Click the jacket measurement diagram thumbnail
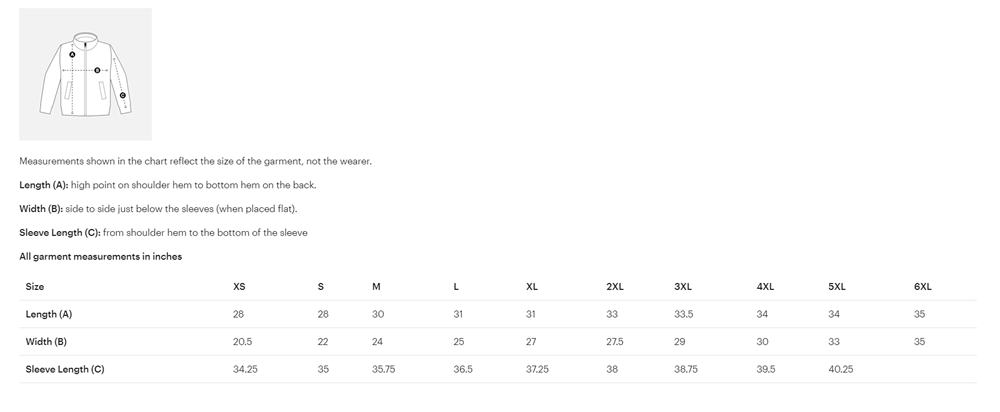 click(85, 74)
